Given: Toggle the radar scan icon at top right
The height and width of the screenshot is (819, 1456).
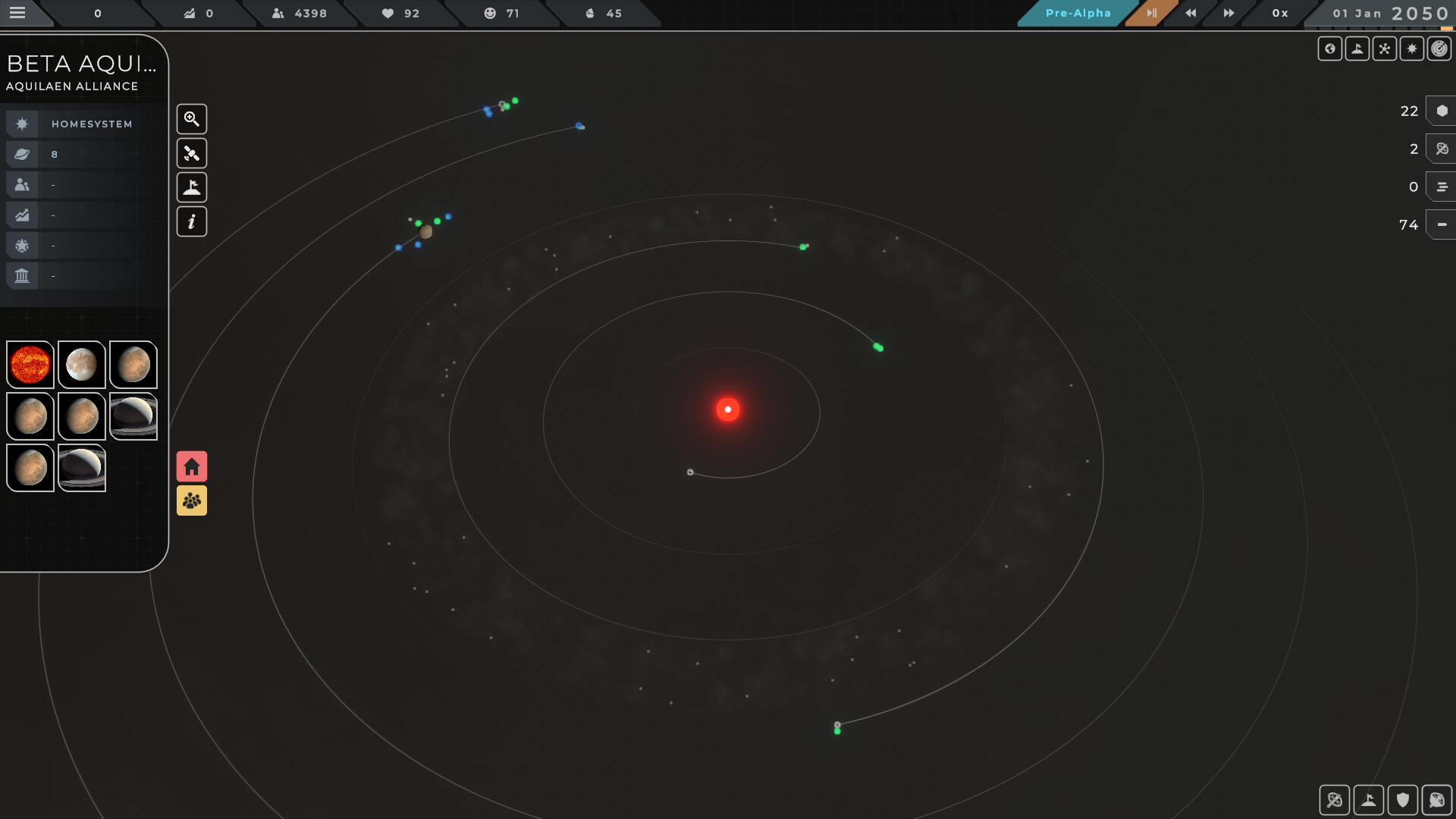Looking at the screenshot, I should point(1439,49).
